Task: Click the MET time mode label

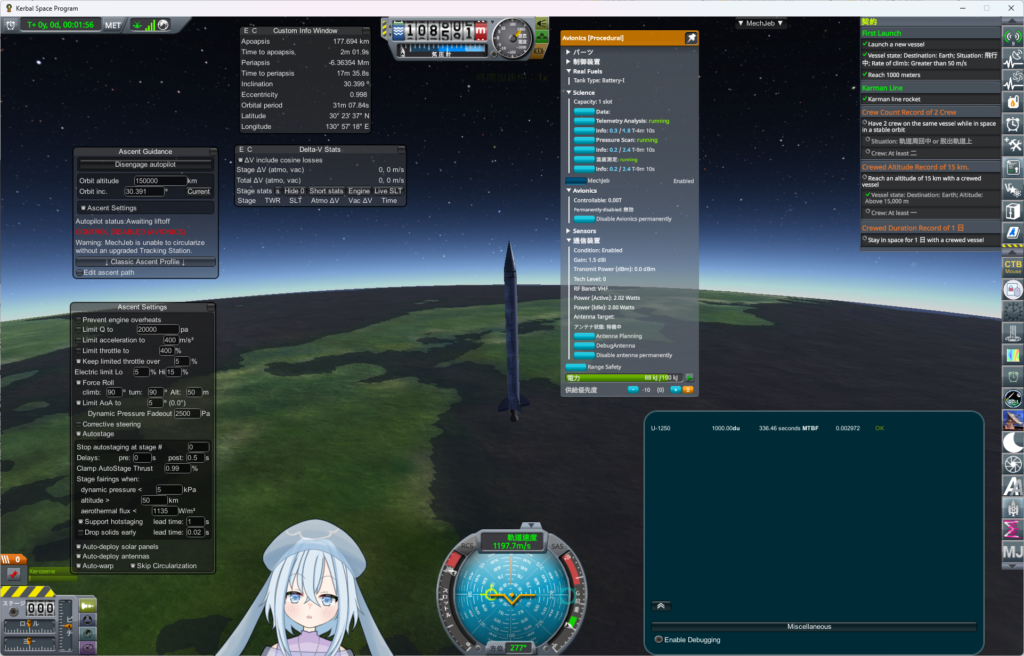Action: point(113,24)
